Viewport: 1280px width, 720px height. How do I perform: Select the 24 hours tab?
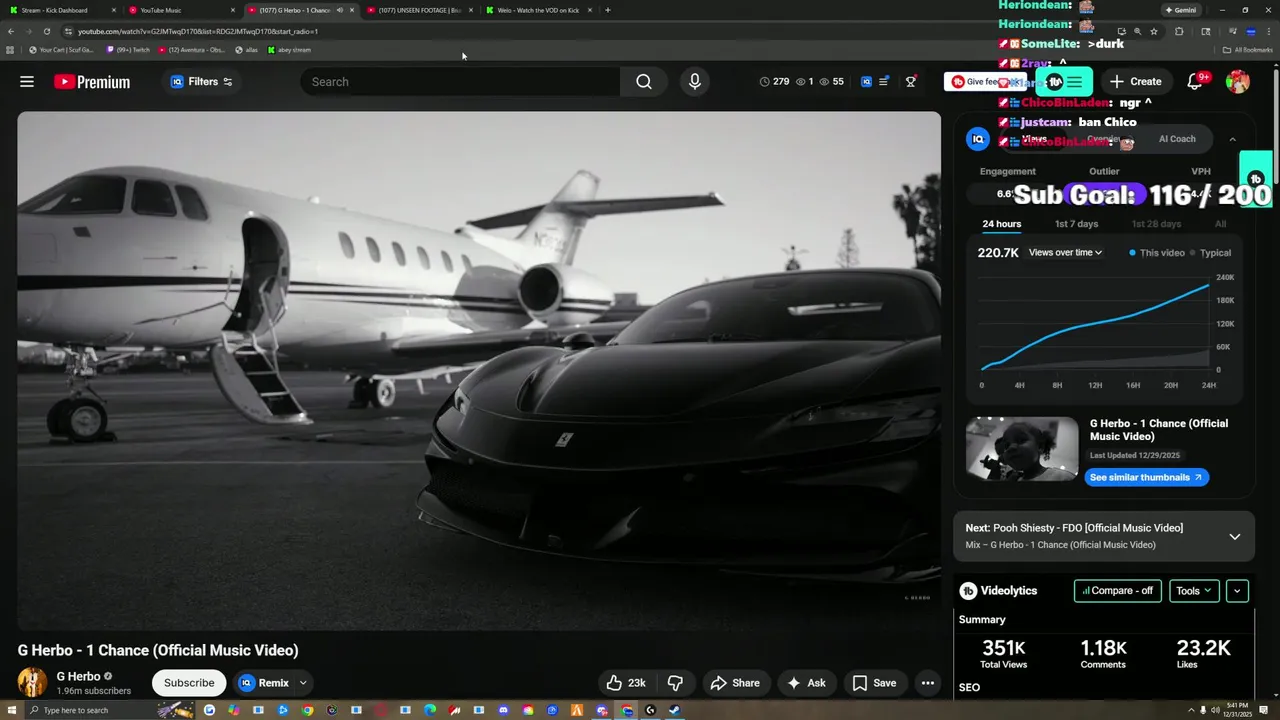[x=1001, y=224]
